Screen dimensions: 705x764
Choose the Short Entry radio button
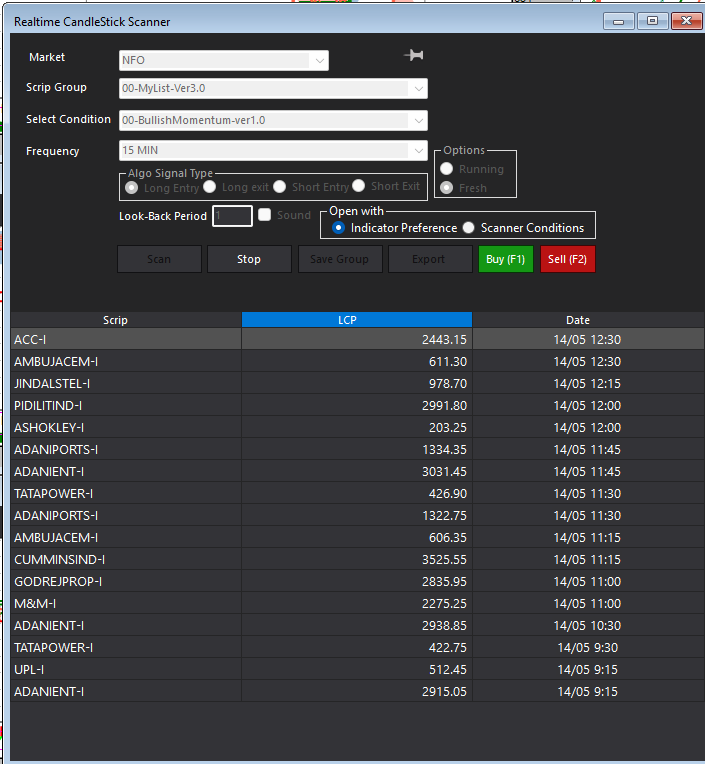click(280, 187)
